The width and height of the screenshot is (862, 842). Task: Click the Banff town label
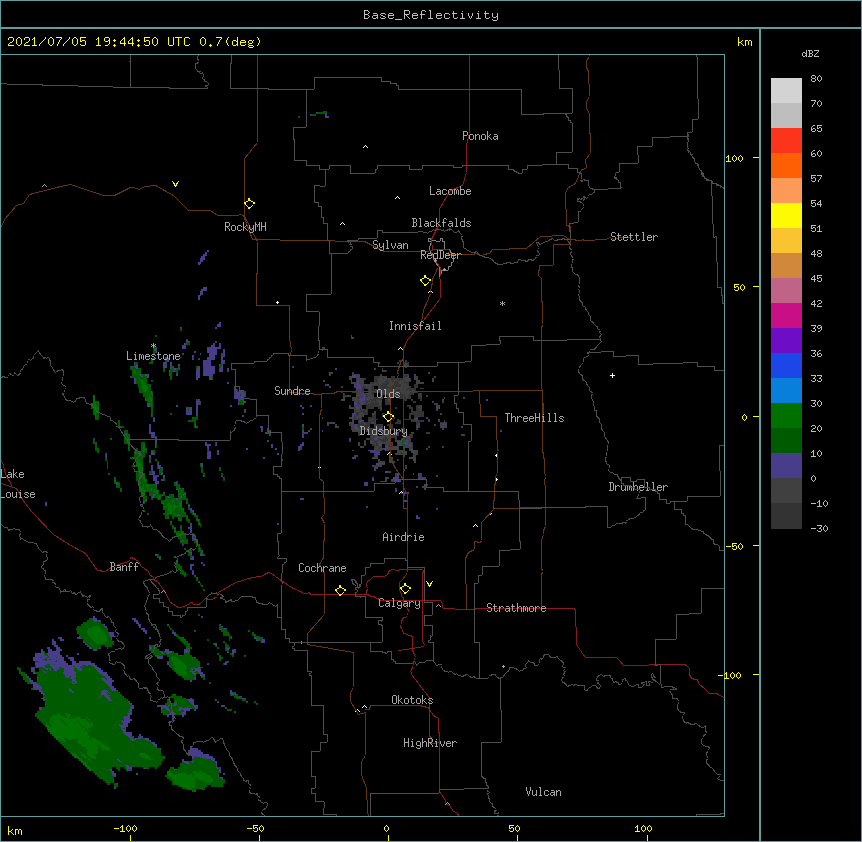click(x=124, y=567)
